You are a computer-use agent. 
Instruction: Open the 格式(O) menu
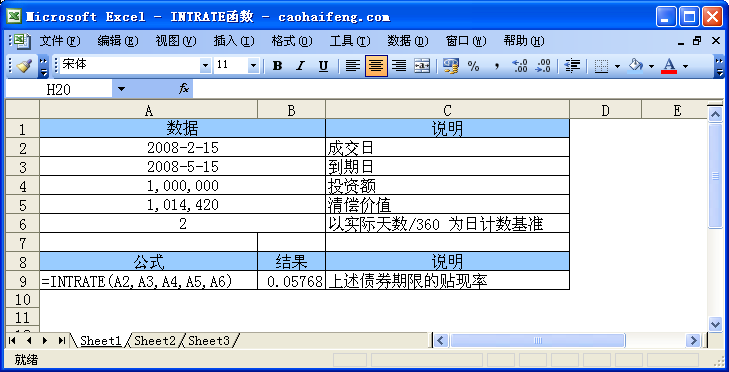(x=292, y=41)
